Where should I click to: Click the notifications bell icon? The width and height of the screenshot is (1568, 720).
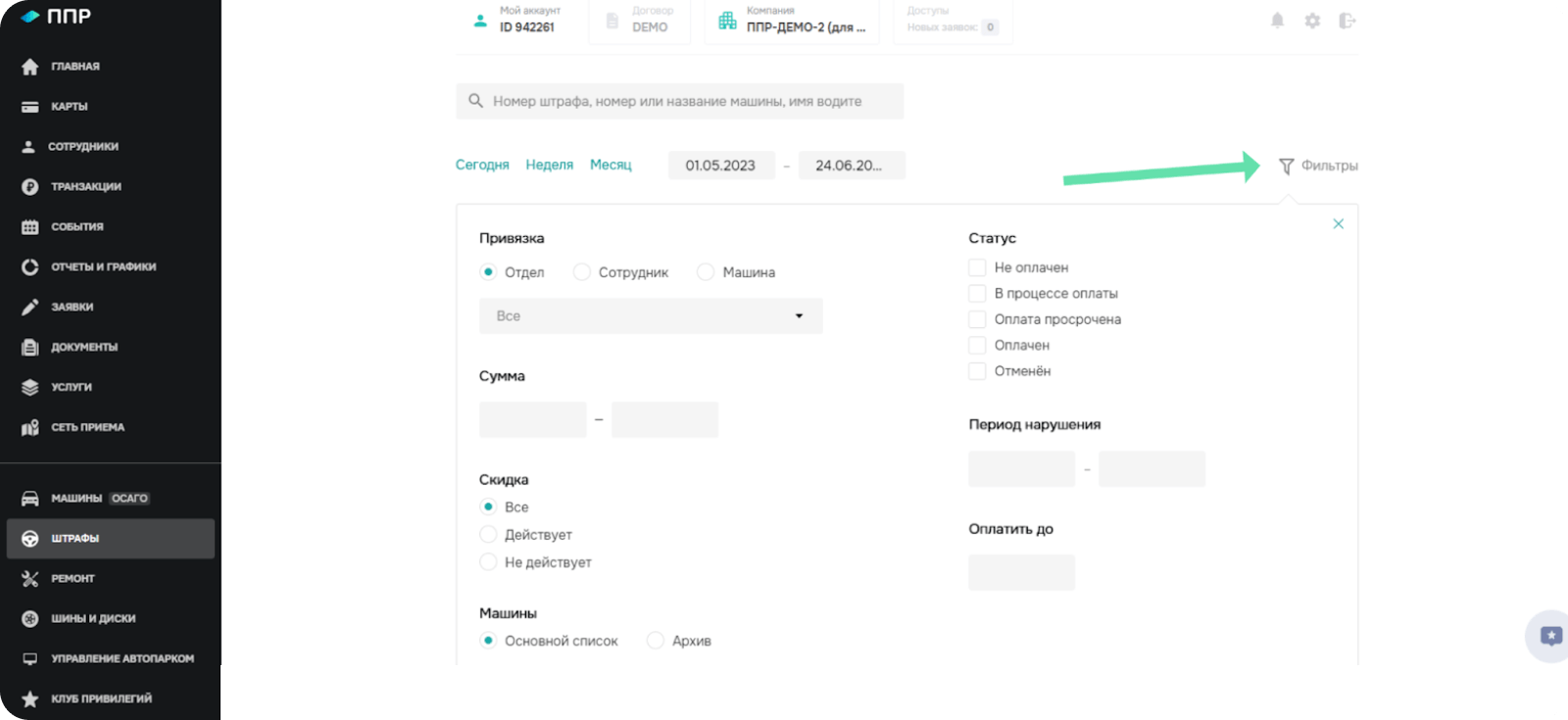1277,21
